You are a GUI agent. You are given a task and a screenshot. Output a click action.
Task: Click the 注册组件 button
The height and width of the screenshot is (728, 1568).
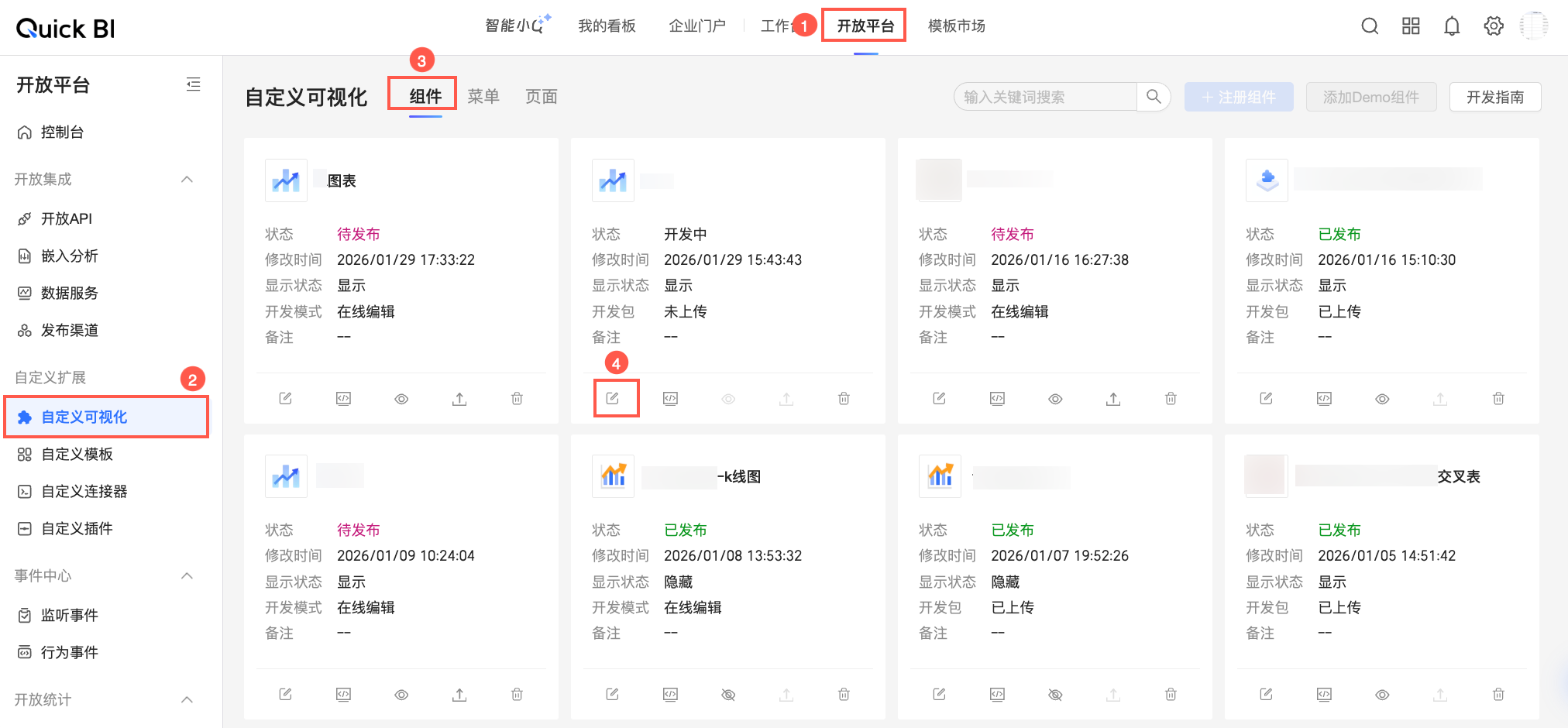click(x=1239, y=97)
